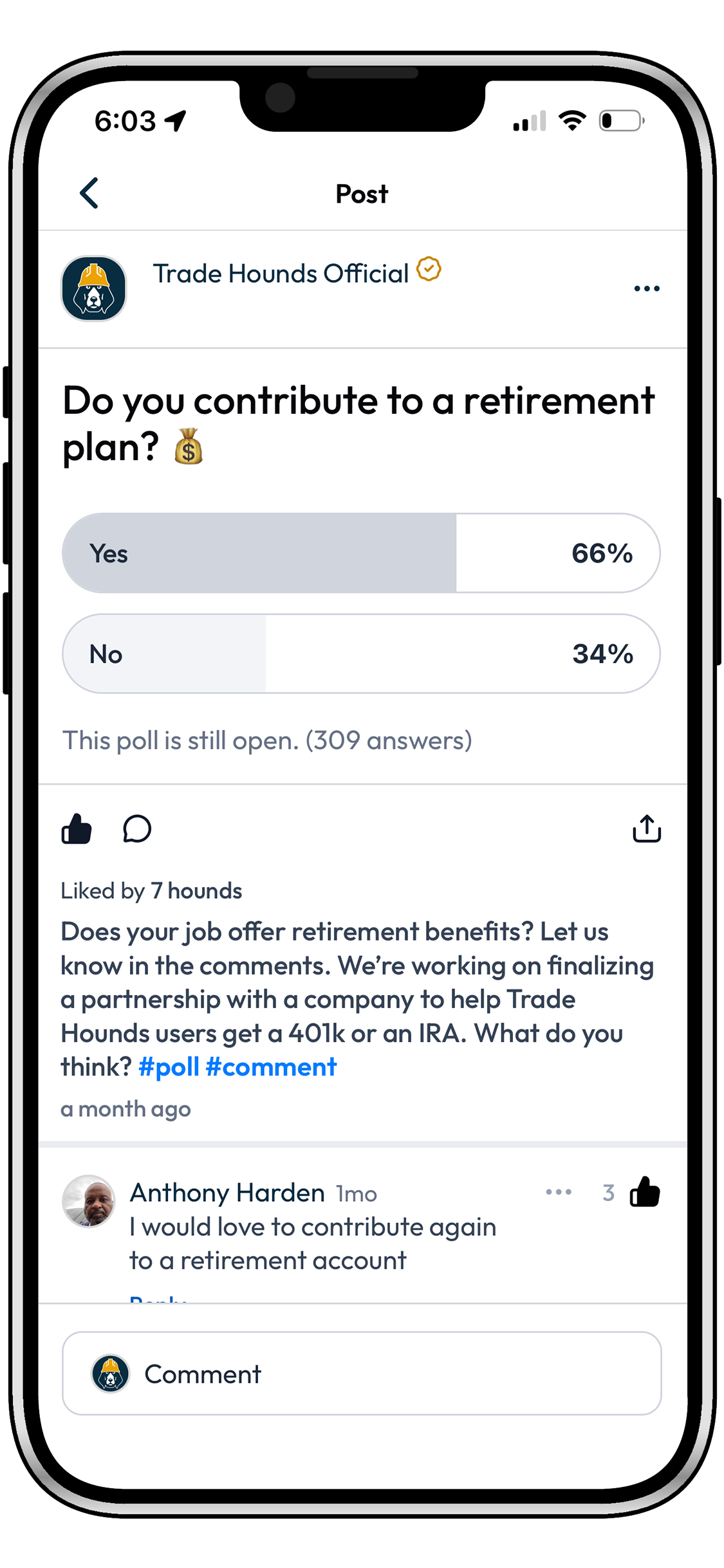724x1568 pixels.
Task: Open options menu on Anthony Harden's comment
Action: coord(558,1192)
